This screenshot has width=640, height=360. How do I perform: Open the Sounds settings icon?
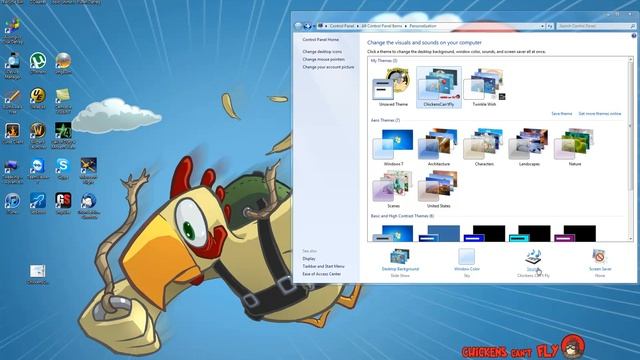coord(533,257)
